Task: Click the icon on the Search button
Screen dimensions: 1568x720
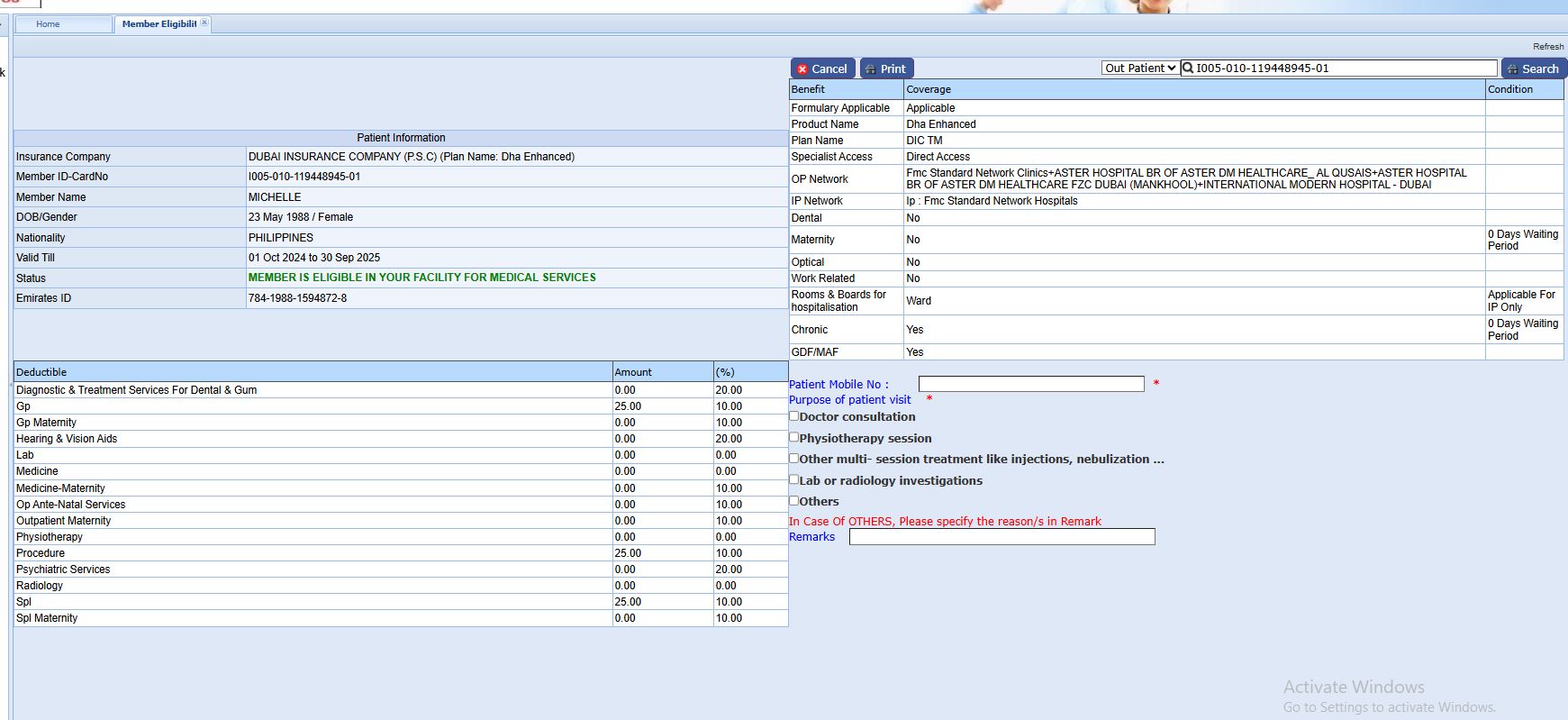Action: 1512,69
